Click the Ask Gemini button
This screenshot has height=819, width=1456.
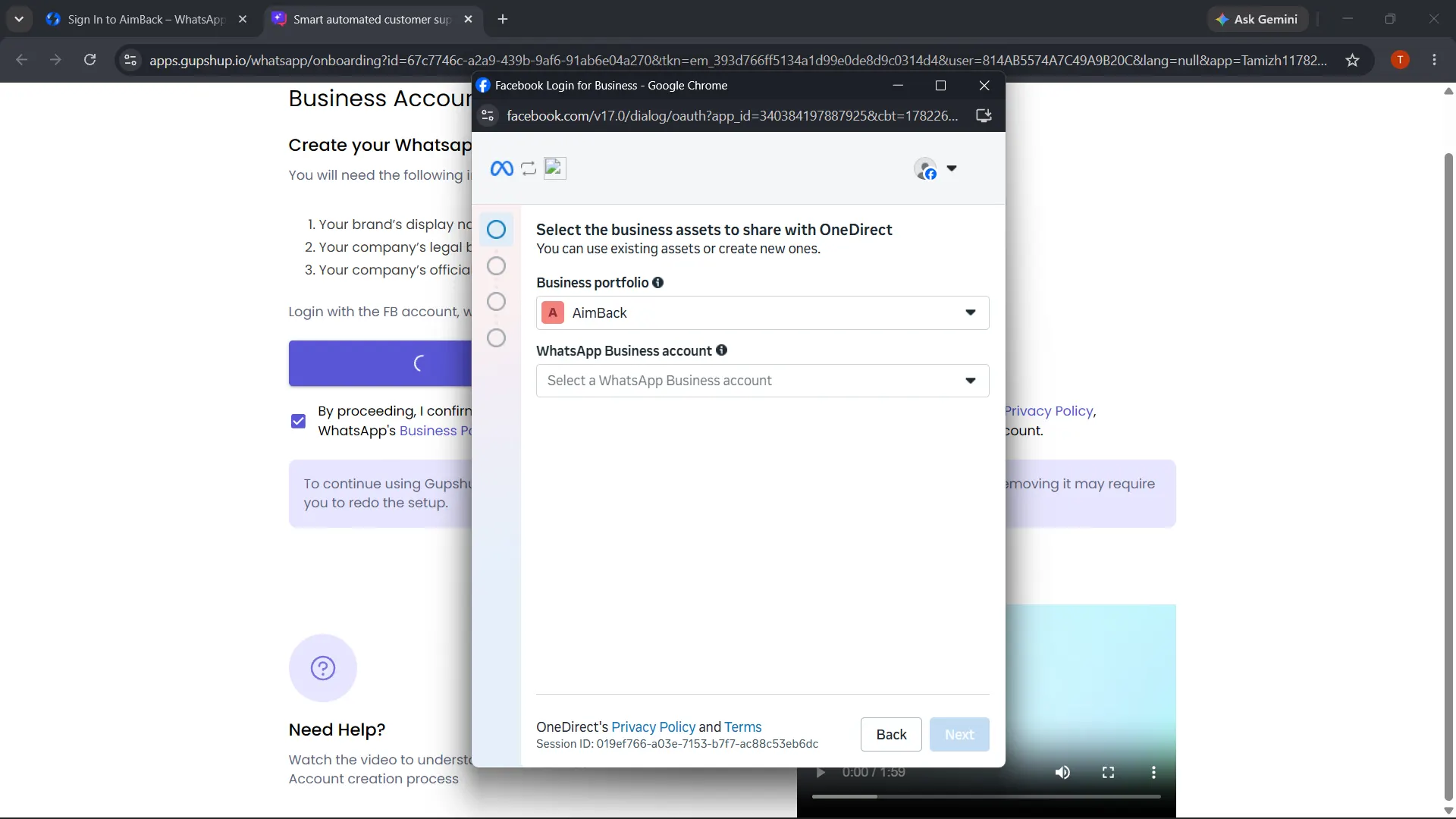pos(1257,19)
